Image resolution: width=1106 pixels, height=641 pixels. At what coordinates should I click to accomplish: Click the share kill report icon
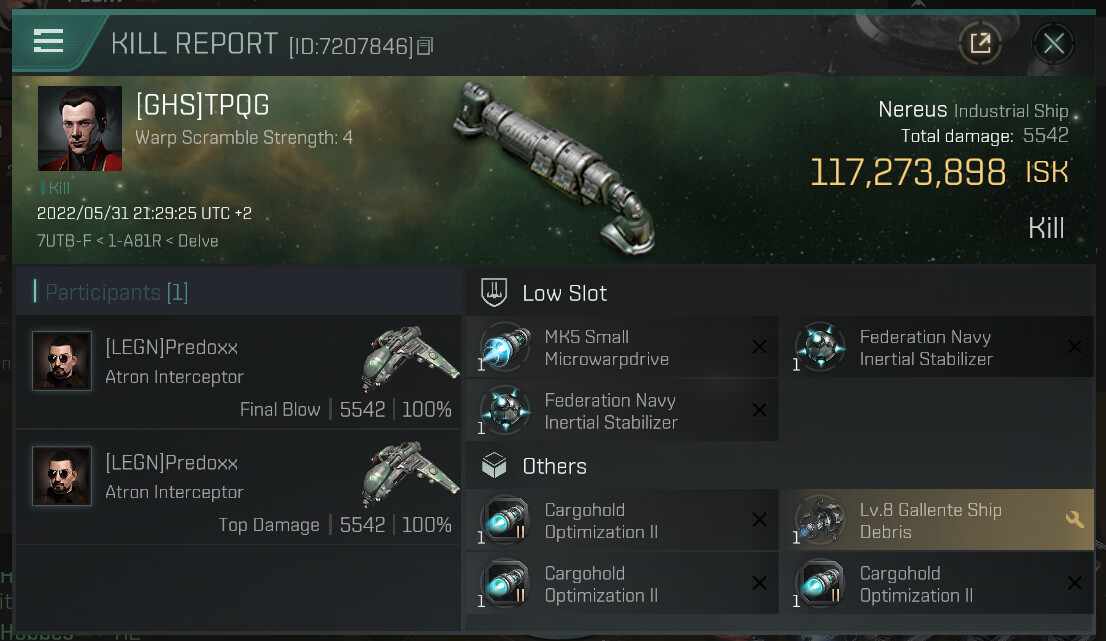(x=980, y=43)
